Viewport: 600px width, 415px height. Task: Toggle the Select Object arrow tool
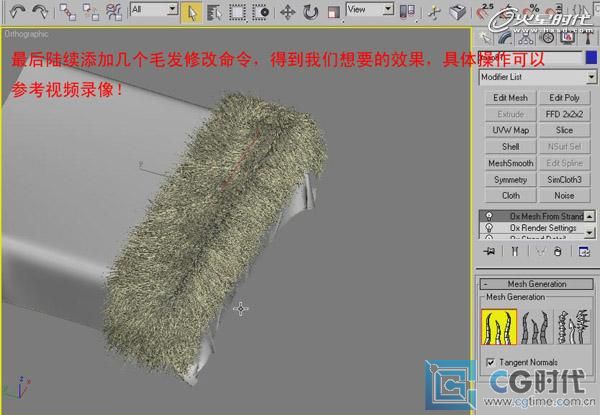[x=191, y=12]
